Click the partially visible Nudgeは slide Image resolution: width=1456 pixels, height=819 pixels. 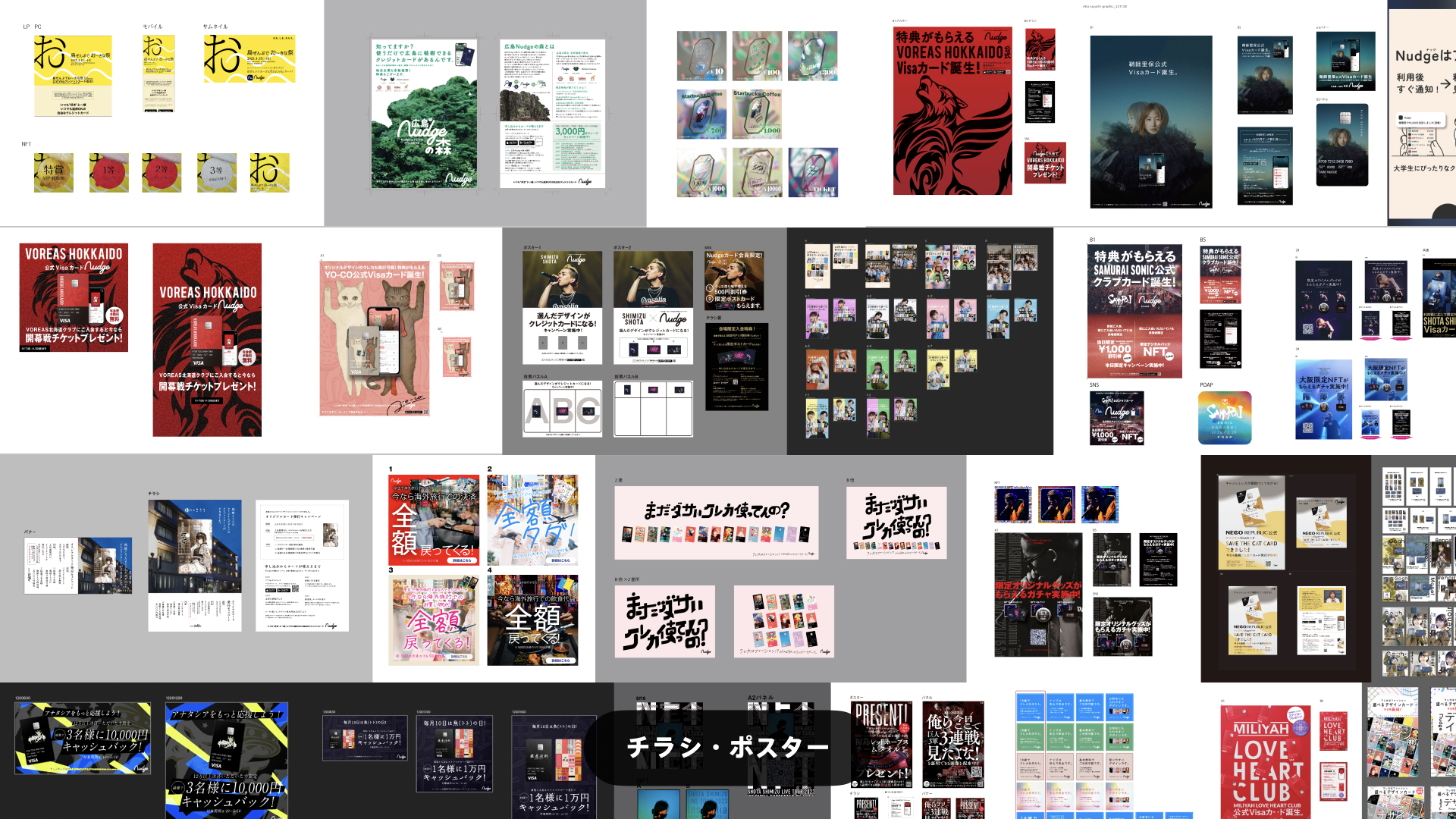click(1422, 112)
